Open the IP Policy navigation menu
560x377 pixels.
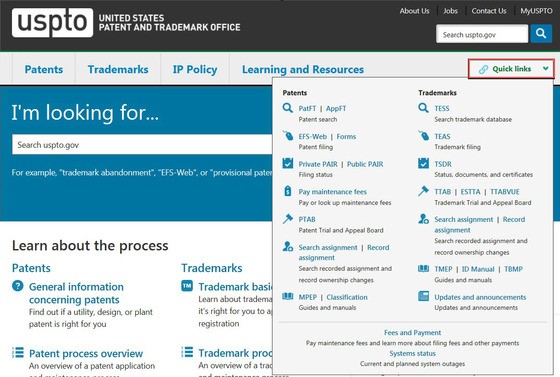[195, 70]
